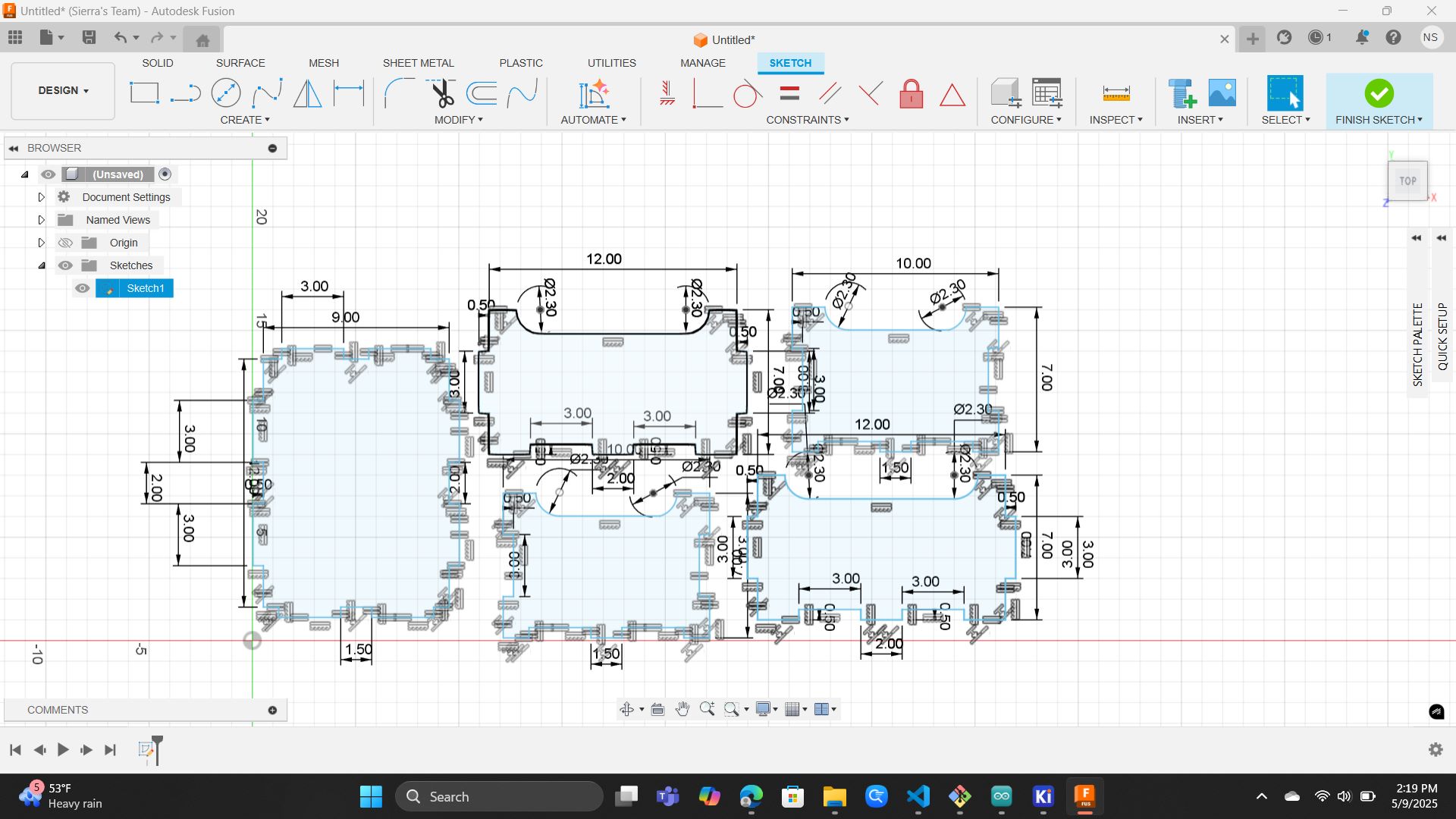Open the Windows Start menu

pyautogui.click(x=371, y=796)
